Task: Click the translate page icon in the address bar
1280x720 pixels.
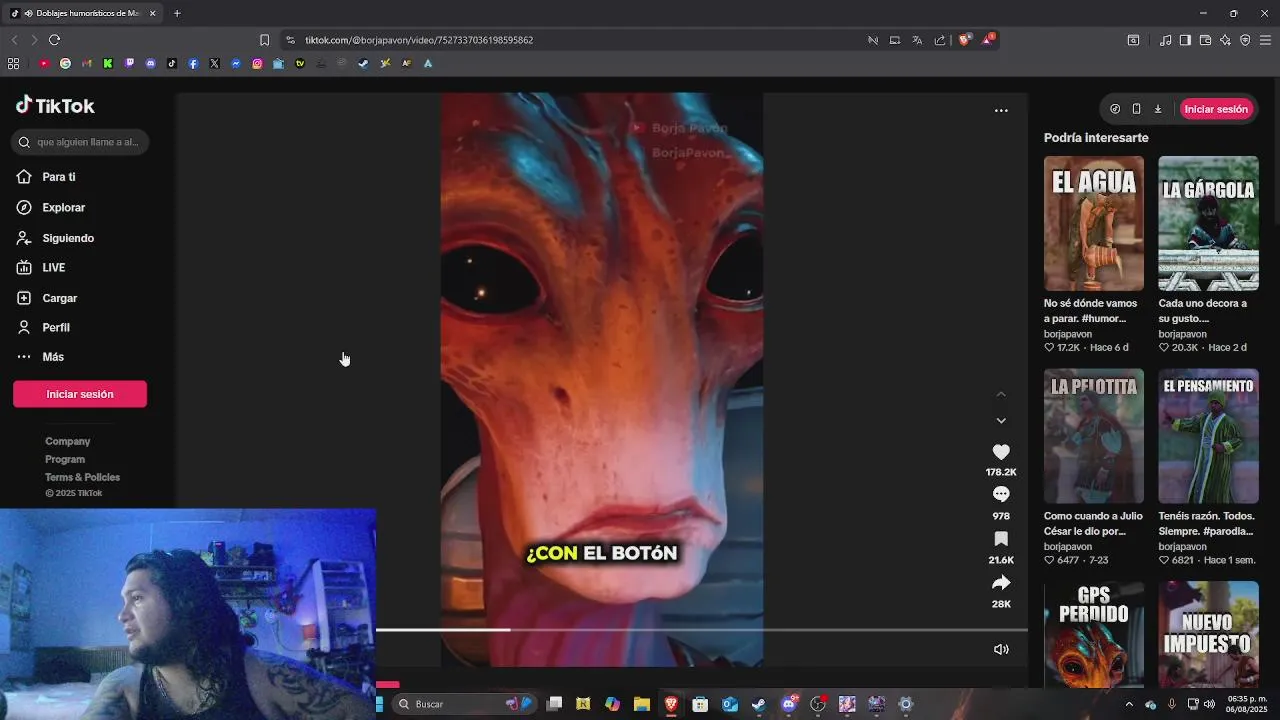Action: [x=917, y=40]
